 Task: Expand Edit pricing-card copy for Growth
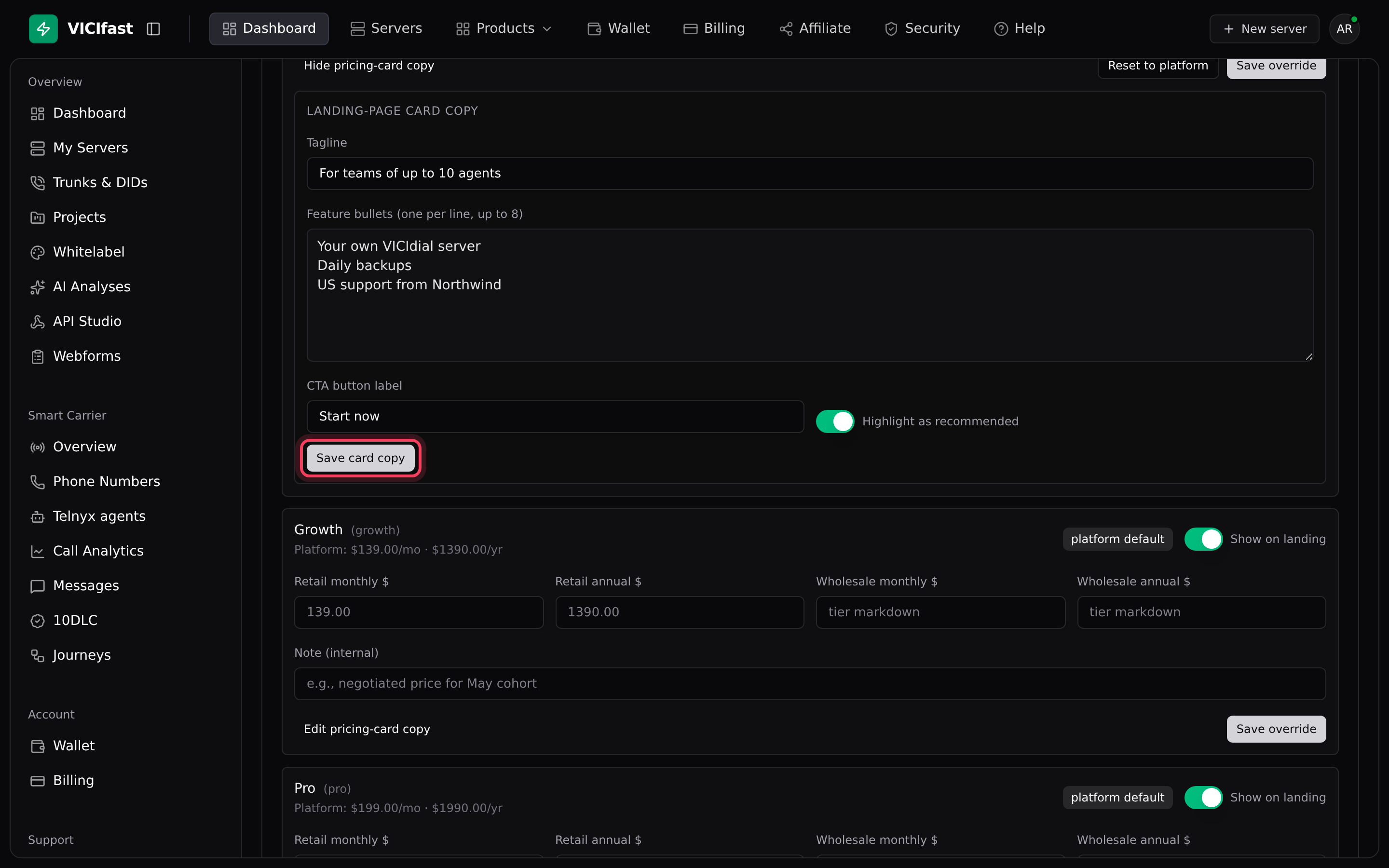click(367, 729)
